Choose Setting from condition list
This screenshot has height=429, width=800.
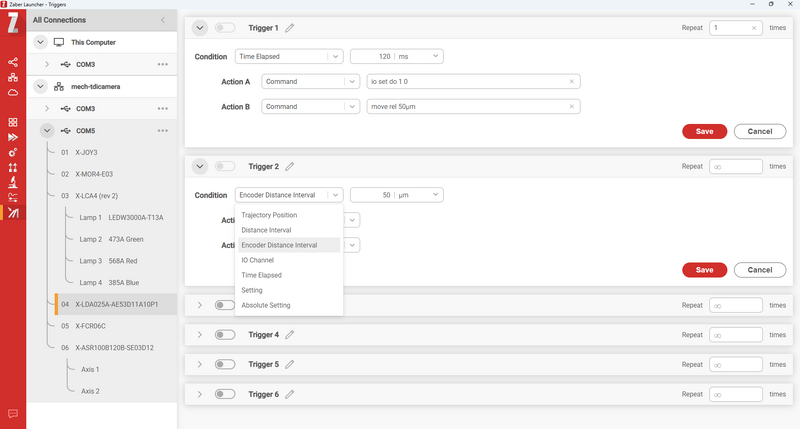click(x=289, y=290)
